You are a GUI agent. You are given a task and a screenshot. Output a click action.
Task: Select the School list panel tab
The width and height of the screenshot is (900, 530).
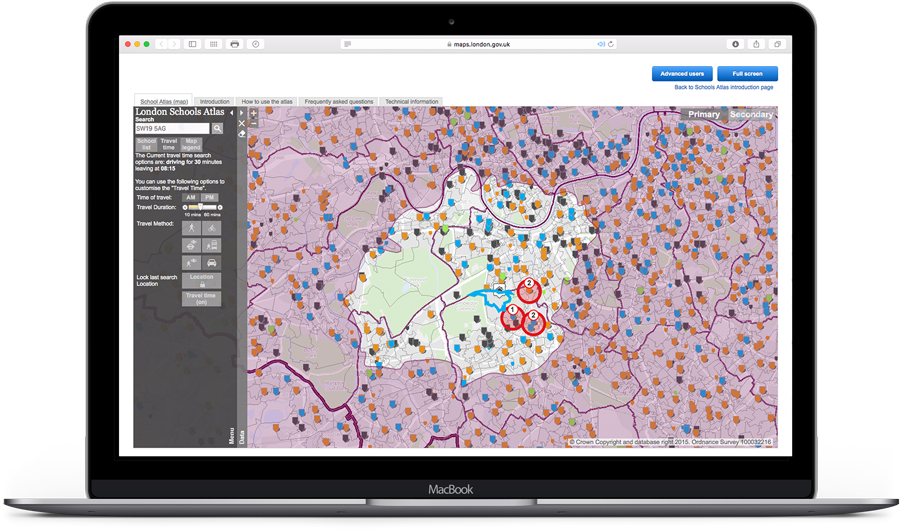pyautogui.click(x=146, y=144)
